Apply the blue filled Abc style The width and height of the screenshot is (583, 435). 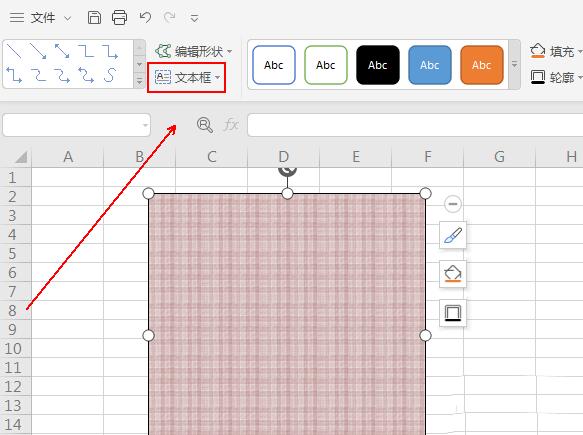point(430,65)
